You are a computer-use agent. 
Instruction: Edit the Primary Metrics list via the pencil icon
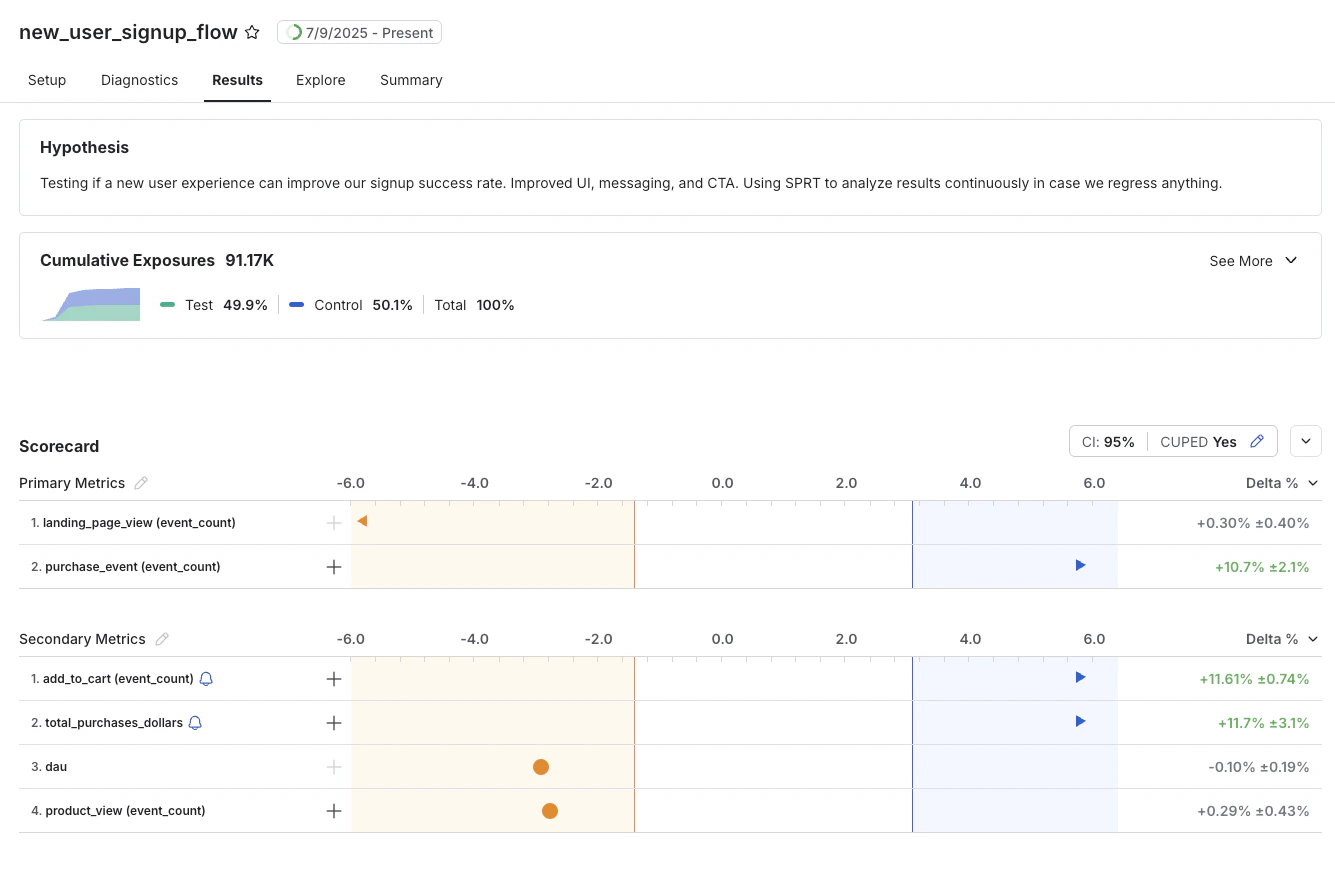tap(140, 483)
